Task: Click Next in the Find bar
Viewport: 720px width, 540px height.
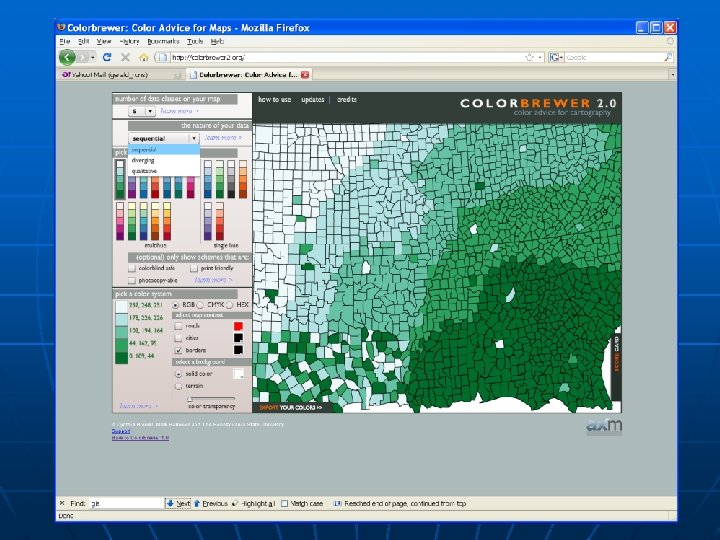Action: click(178, 504)
